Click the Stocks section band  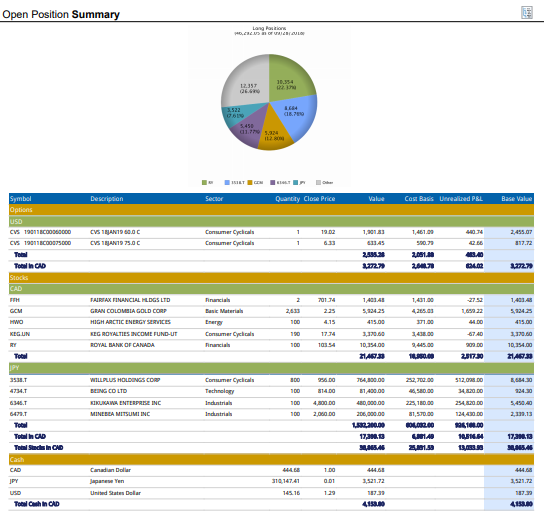271,278
